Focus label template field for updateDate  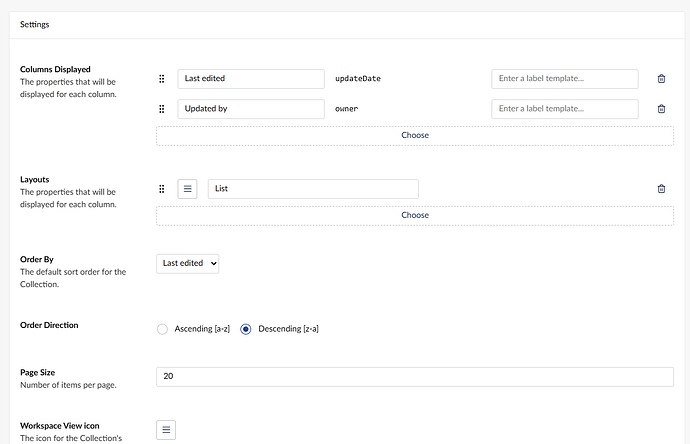(565, 79)
